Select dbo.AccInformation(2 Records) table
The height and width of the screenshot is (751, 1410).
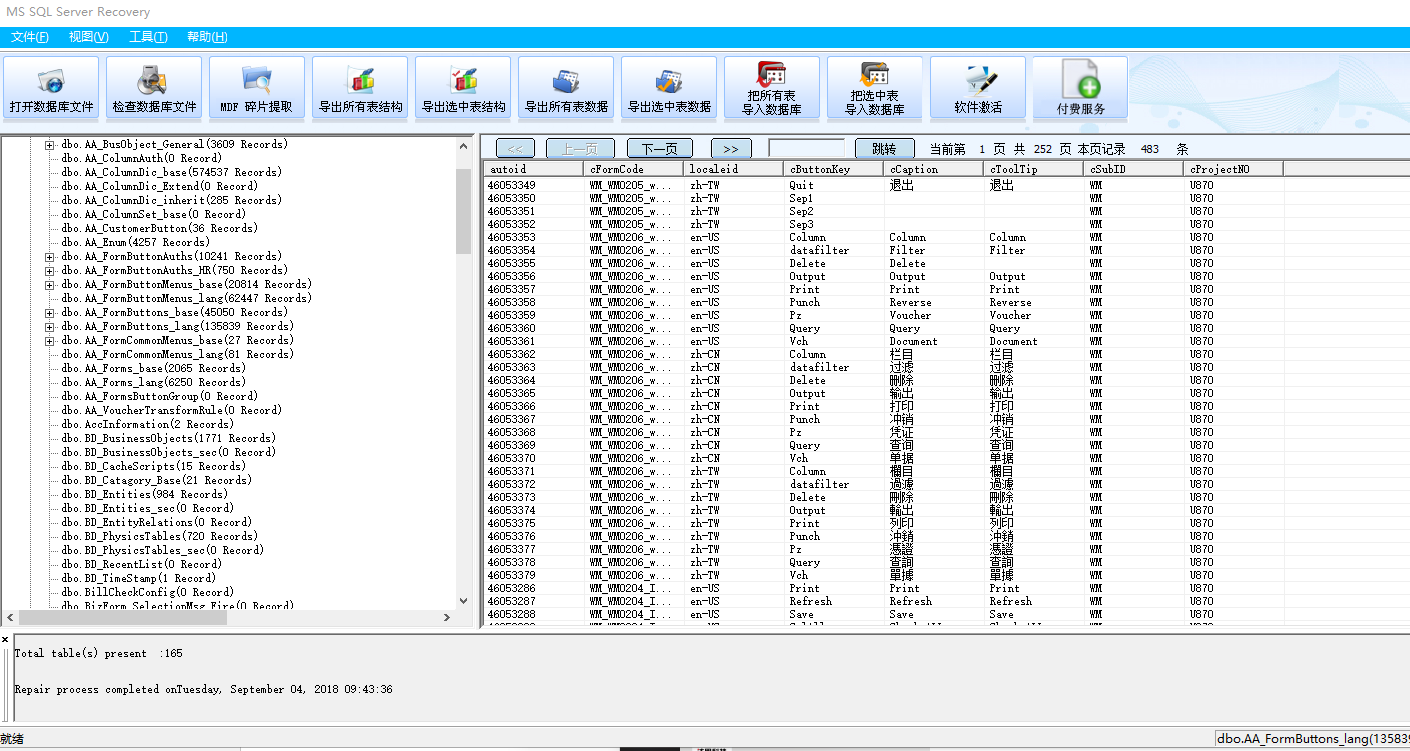(150, 424)
